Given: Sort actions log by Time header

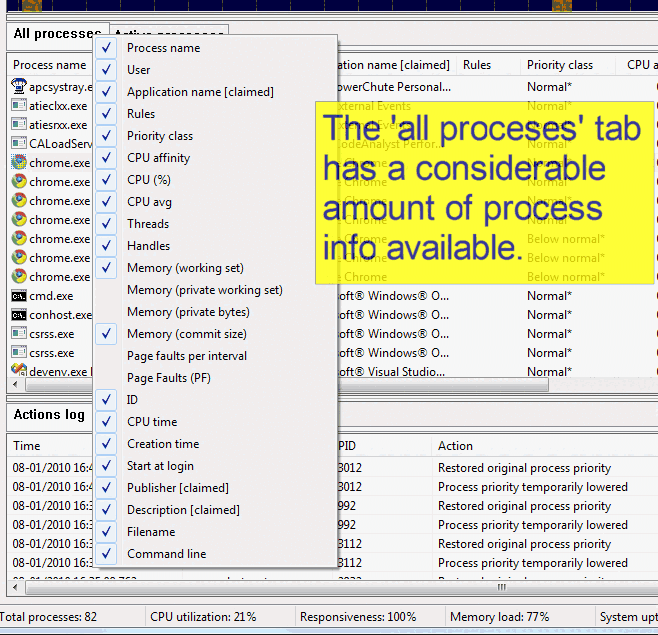Looking at the screenshot, I should [x=50, y=445].
